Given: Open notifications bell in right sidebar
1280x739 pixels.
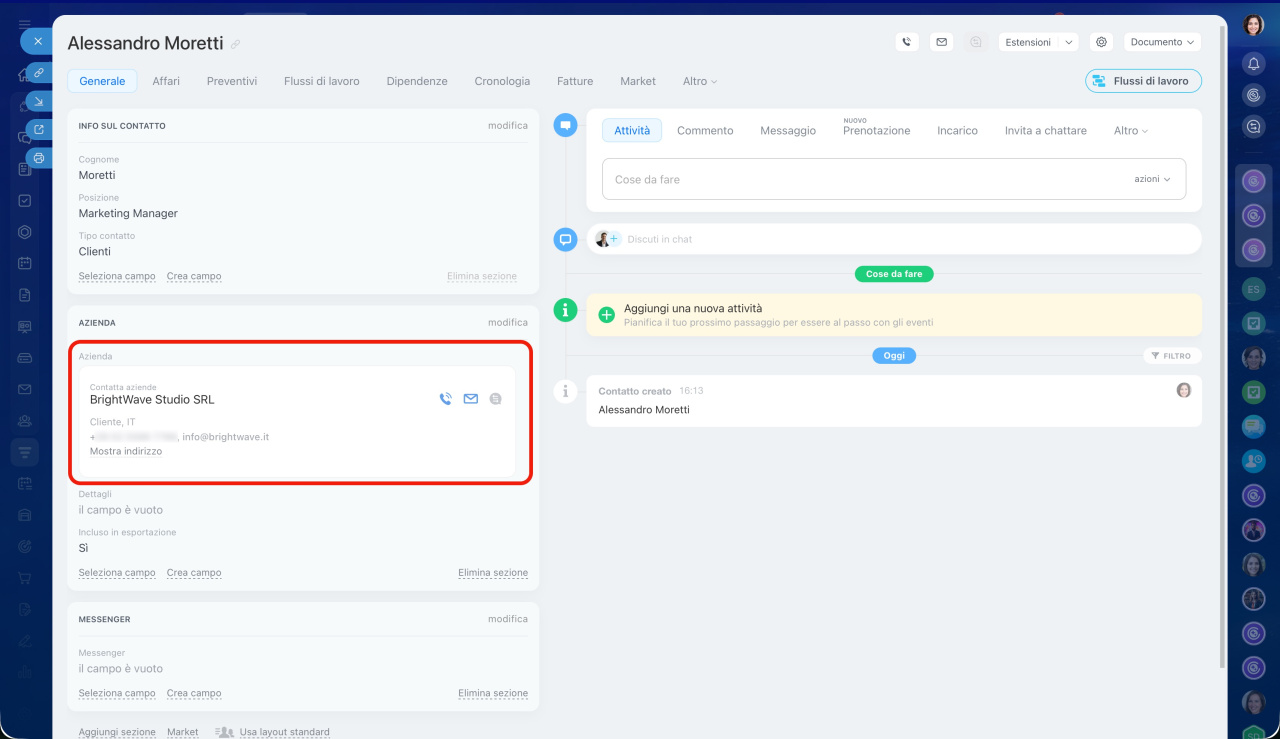Looking at the screenshot, I should pos(1253,63).
